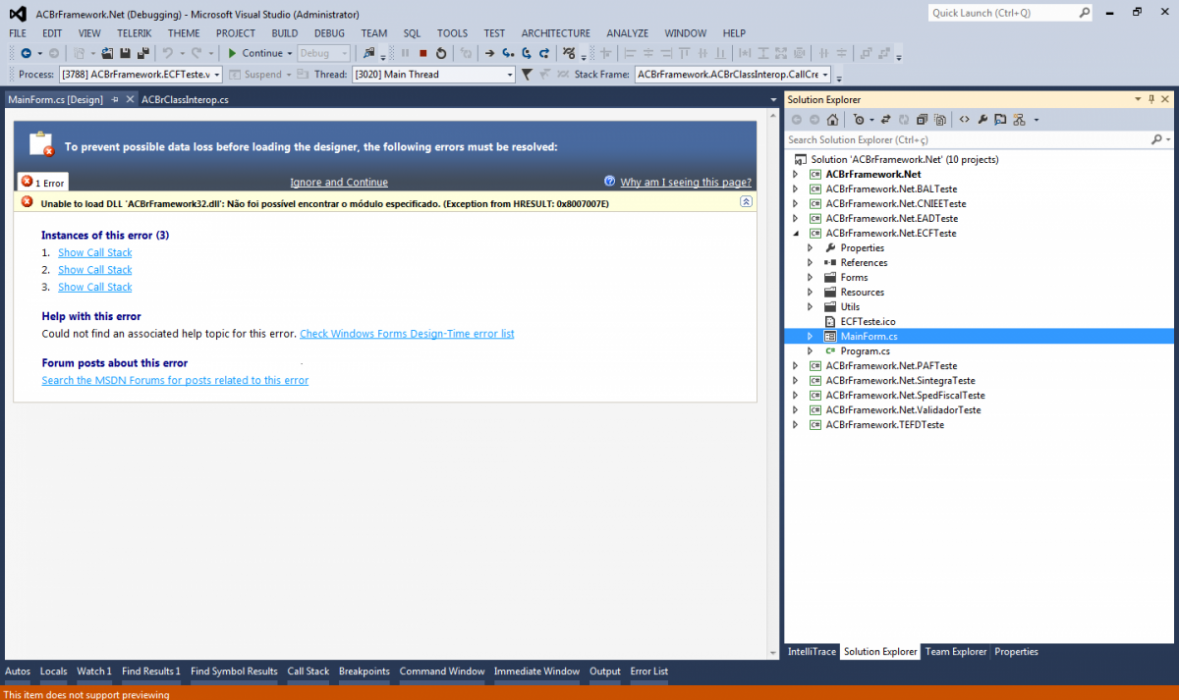Expand Program.cs node
The image size is (1179, 700).
click(x=810, y=351)
